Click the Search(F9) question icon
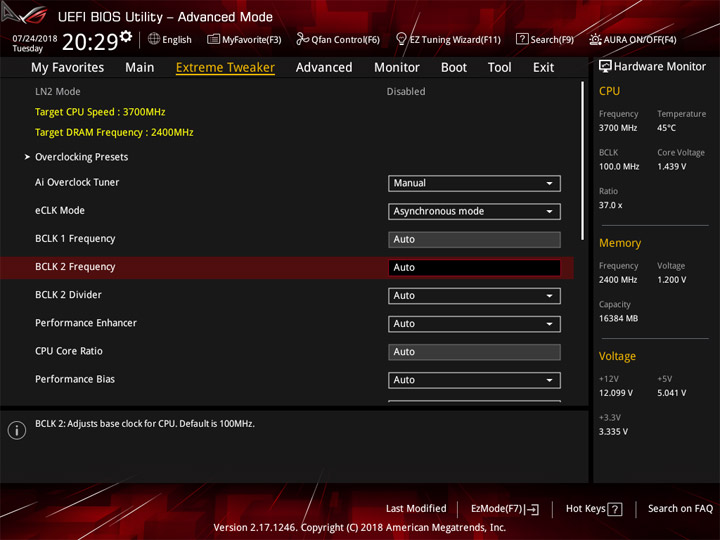 pyautogui.click(x=522, y=39)
